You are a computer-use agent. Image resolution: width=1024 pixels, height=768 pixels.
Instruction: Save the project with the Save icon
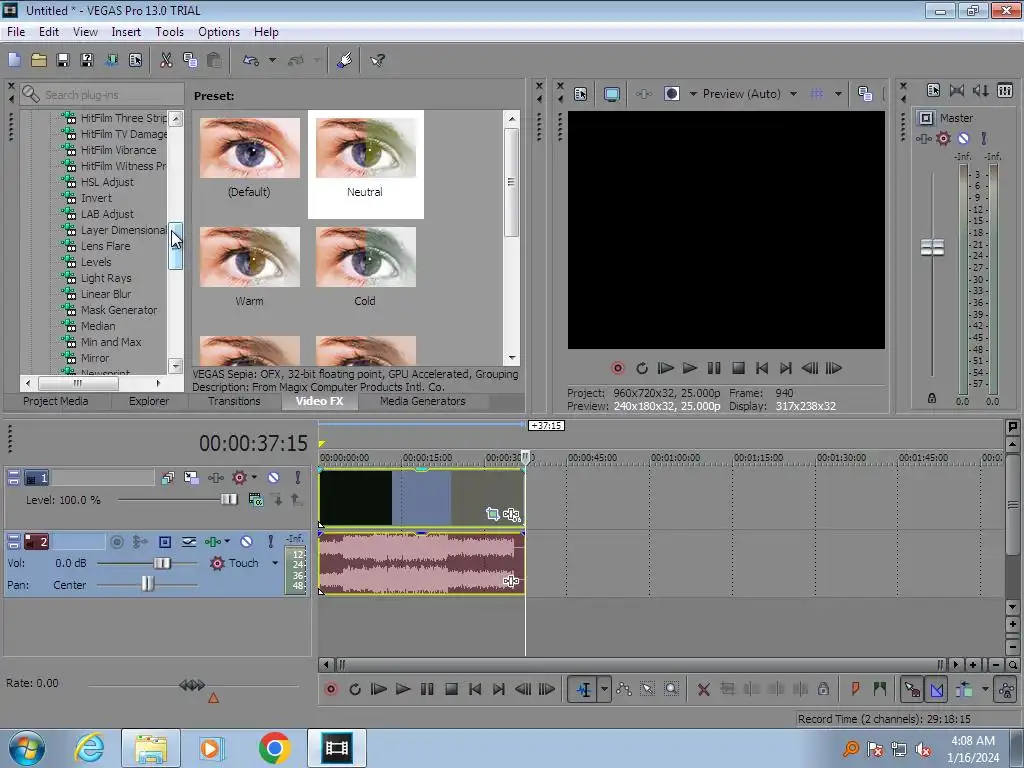(x=63, y=60)
